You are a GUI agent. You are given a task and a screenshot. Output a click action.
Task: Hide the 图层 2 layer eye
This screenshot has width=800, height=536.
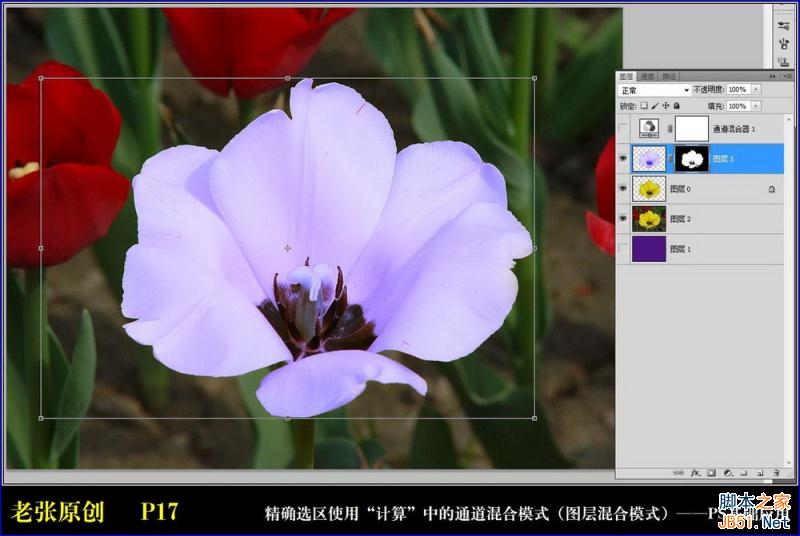[623, 219]
